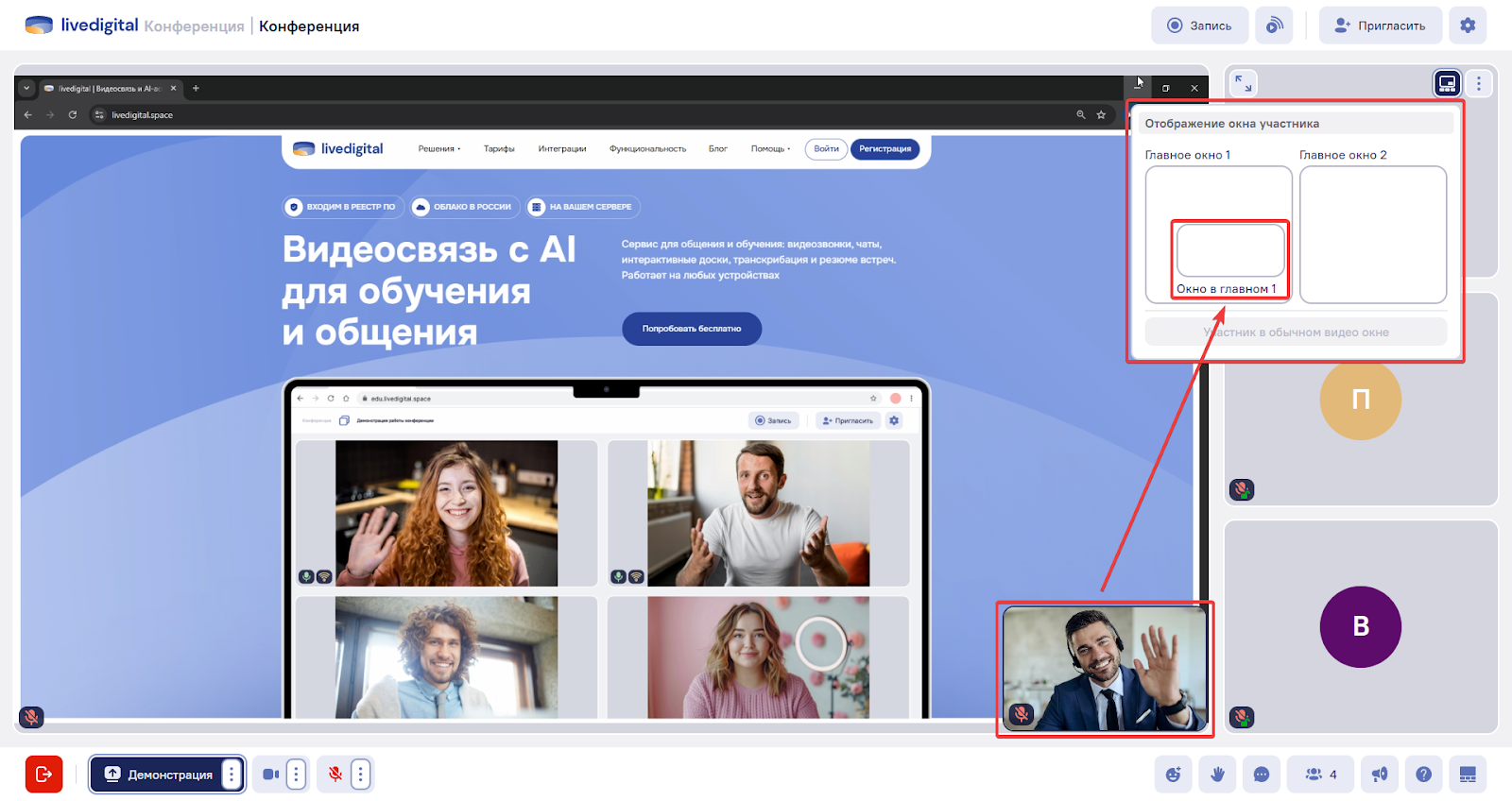
Task: Open new tab plus in shared browser
Action: [196, 89]
